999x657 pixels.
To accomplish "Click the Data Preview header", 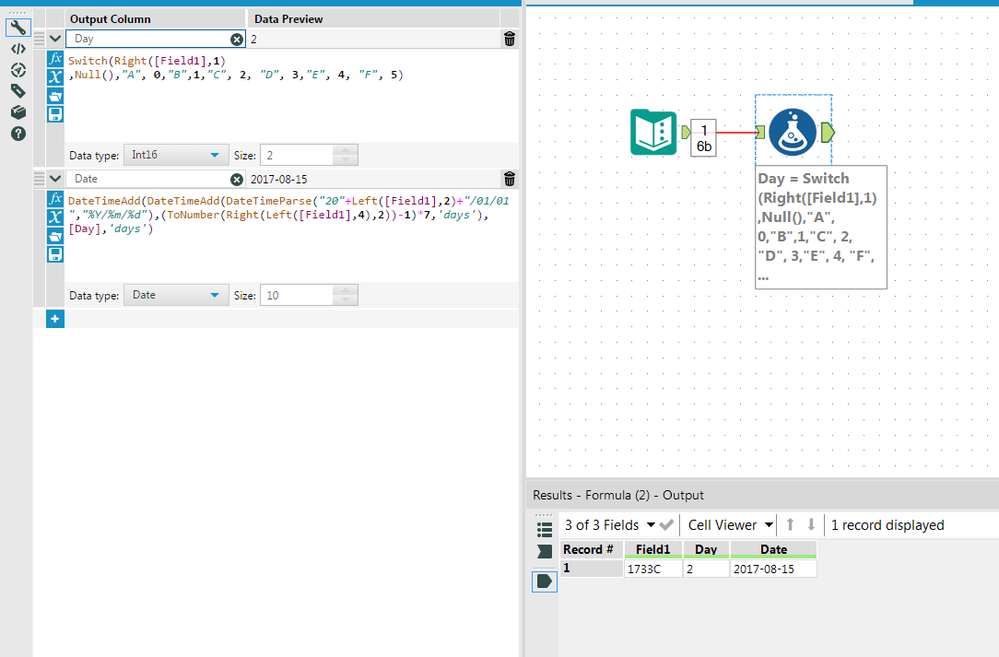I will 373,19.
